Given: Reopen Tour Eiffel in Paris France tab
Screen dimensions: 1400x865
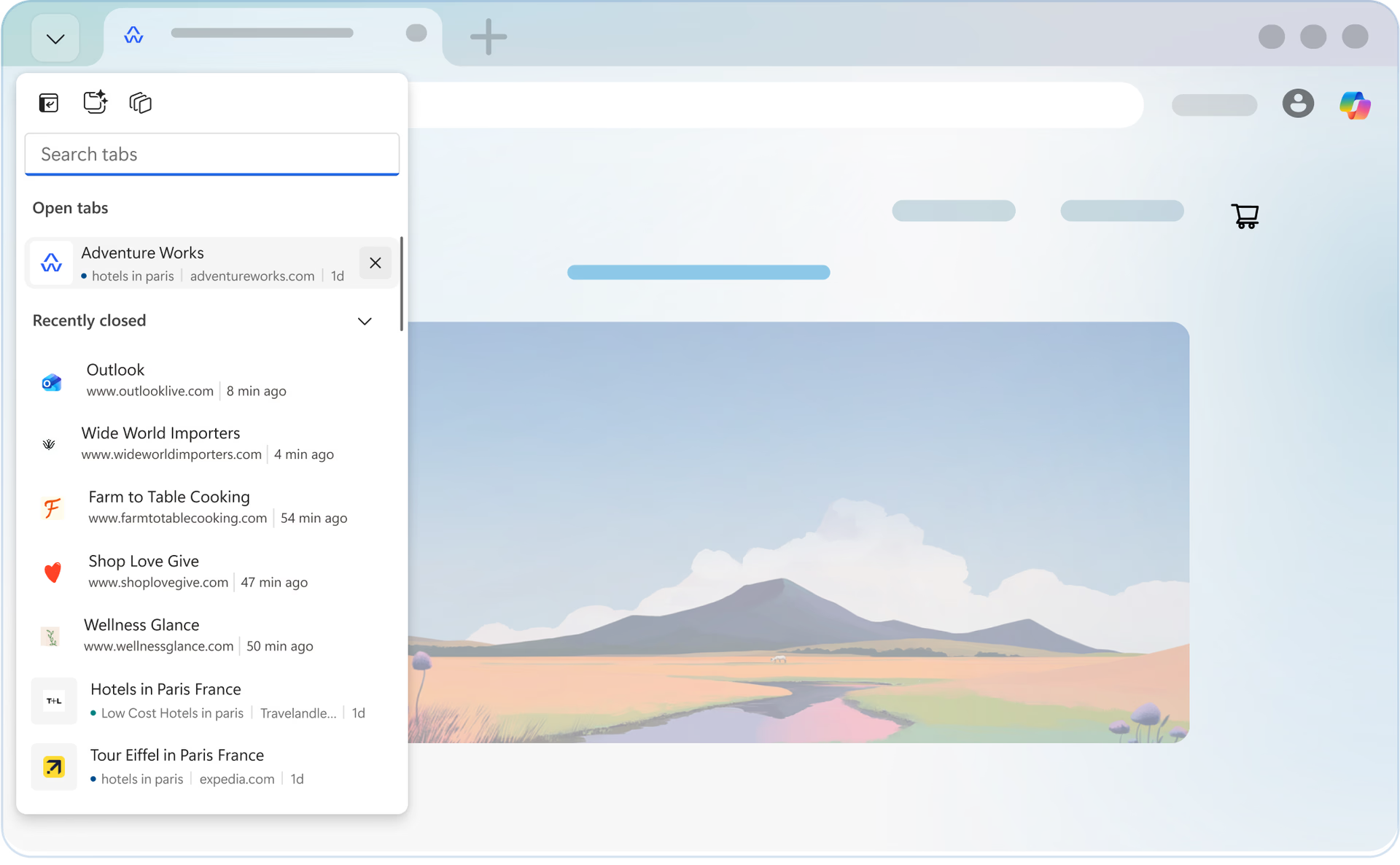Looking at the screenshot, I should (x=212, y=767).
